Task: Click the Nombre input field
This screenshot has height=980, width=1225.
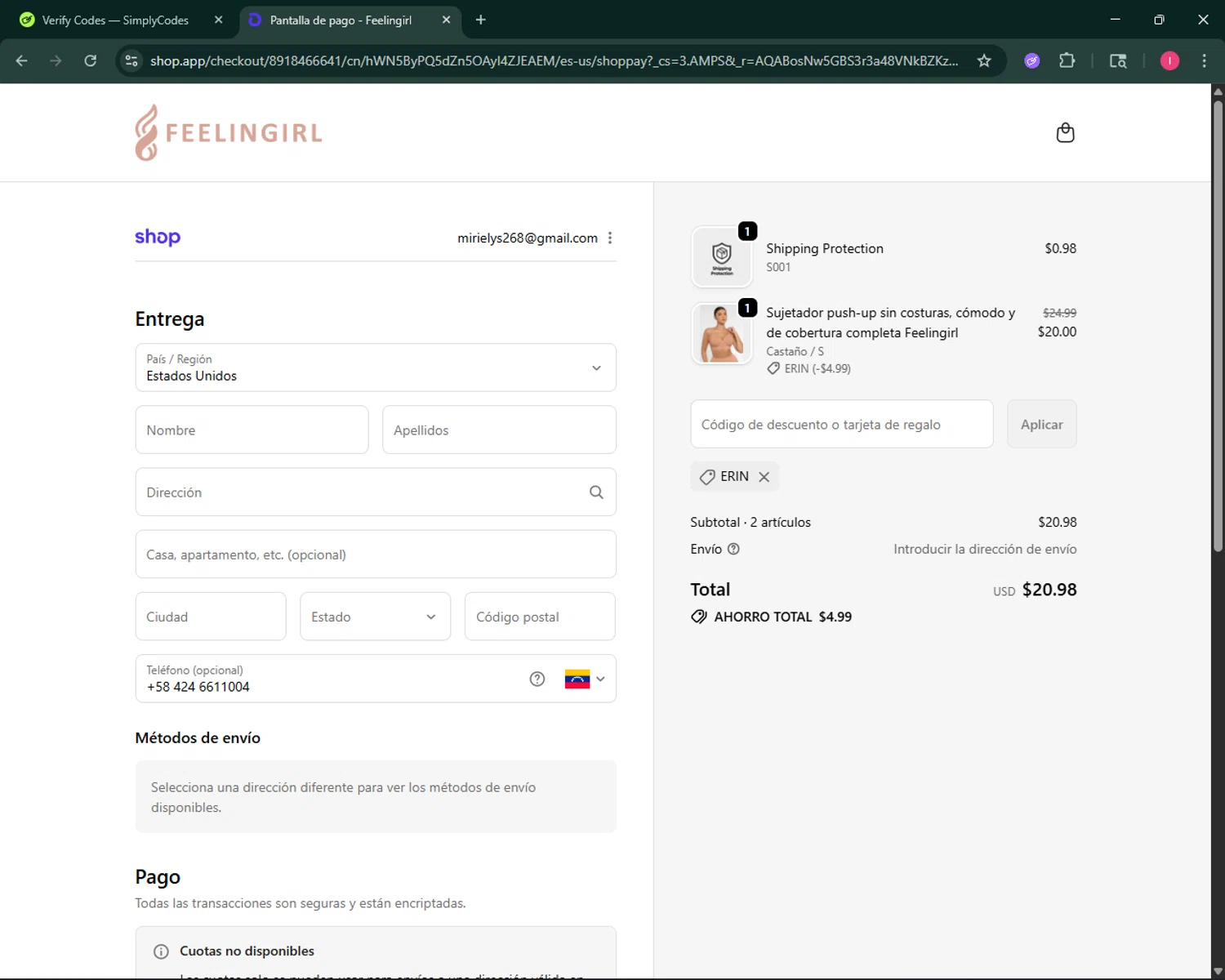Action: 252,430
